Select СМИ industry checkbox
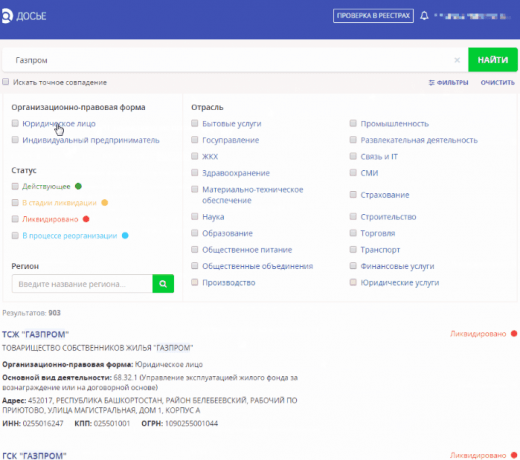The height and width of the screenshot is (460, 520). pyautogui.click(x=353, y=172)
